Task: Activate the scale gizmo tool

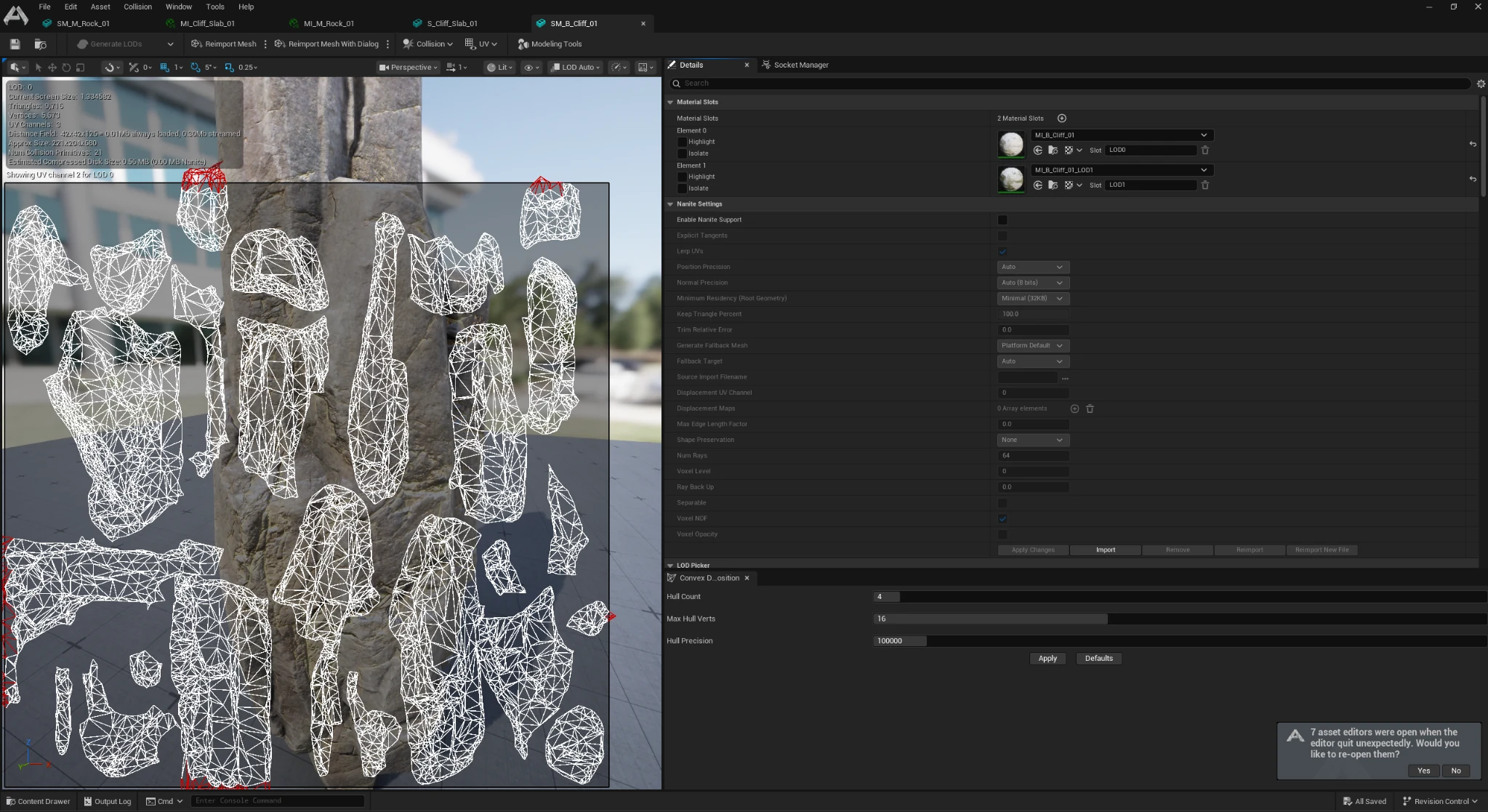Action: 81,68
